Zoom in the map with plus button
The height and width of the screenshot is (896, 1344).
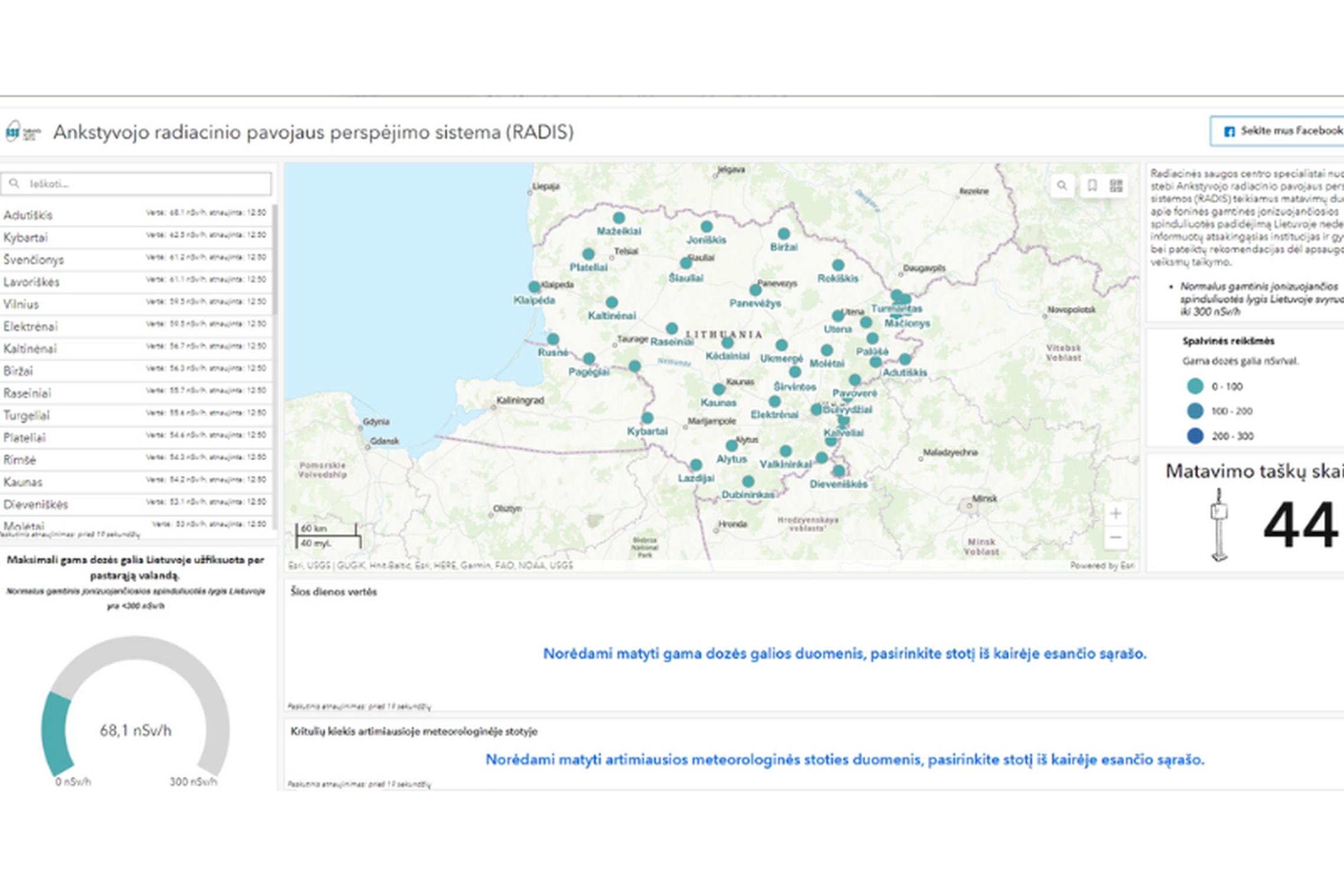(1115, 513)
